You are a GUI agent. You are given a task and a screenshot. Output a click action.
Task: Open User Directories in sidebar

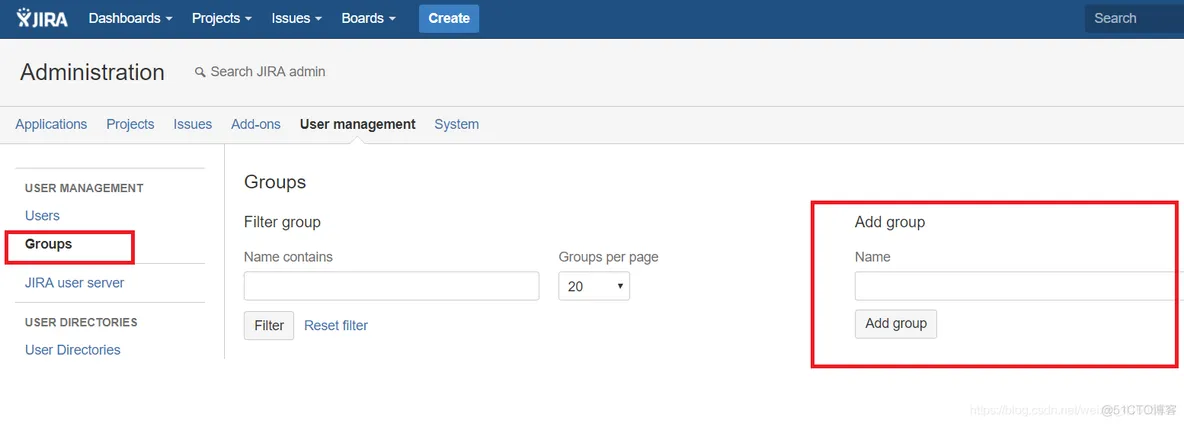coord(72,350)
